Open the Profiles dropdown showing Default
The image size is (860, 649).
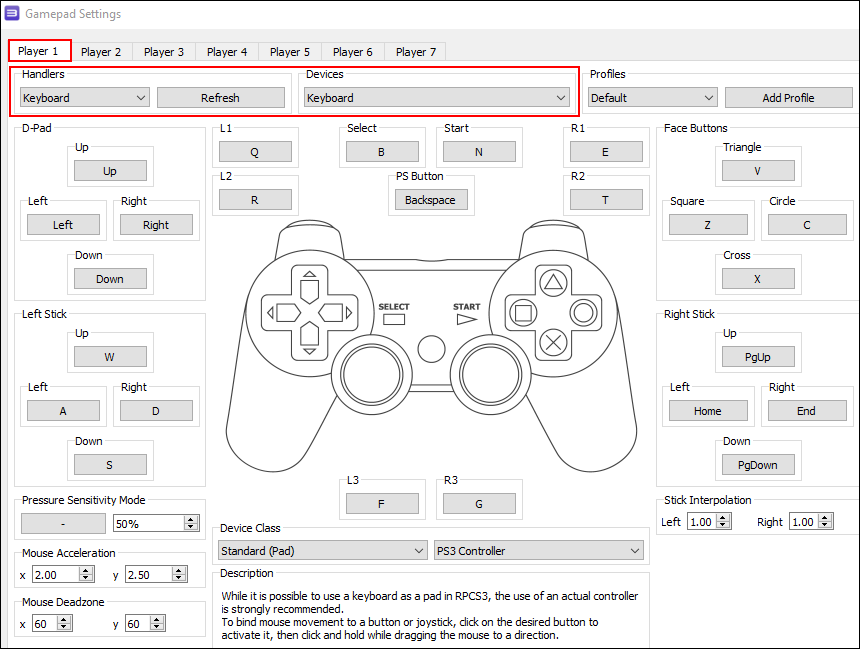pos(653,98)
